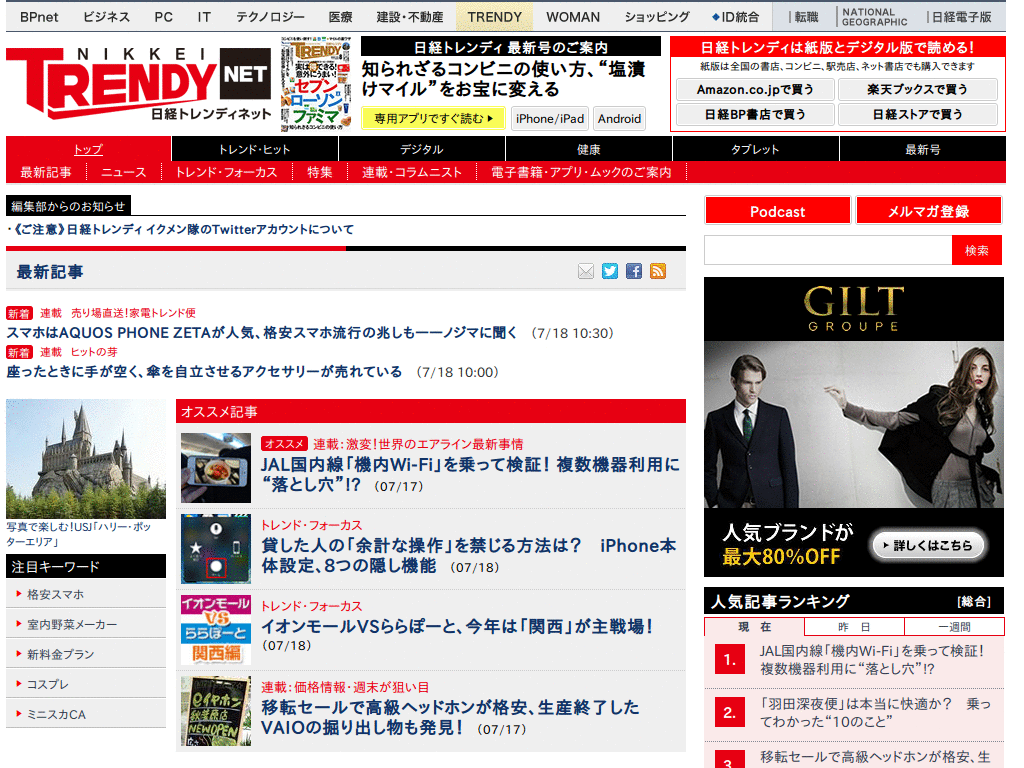
Task: Open the 最新記事 submenu item
Action: click(x=46, y=172)
